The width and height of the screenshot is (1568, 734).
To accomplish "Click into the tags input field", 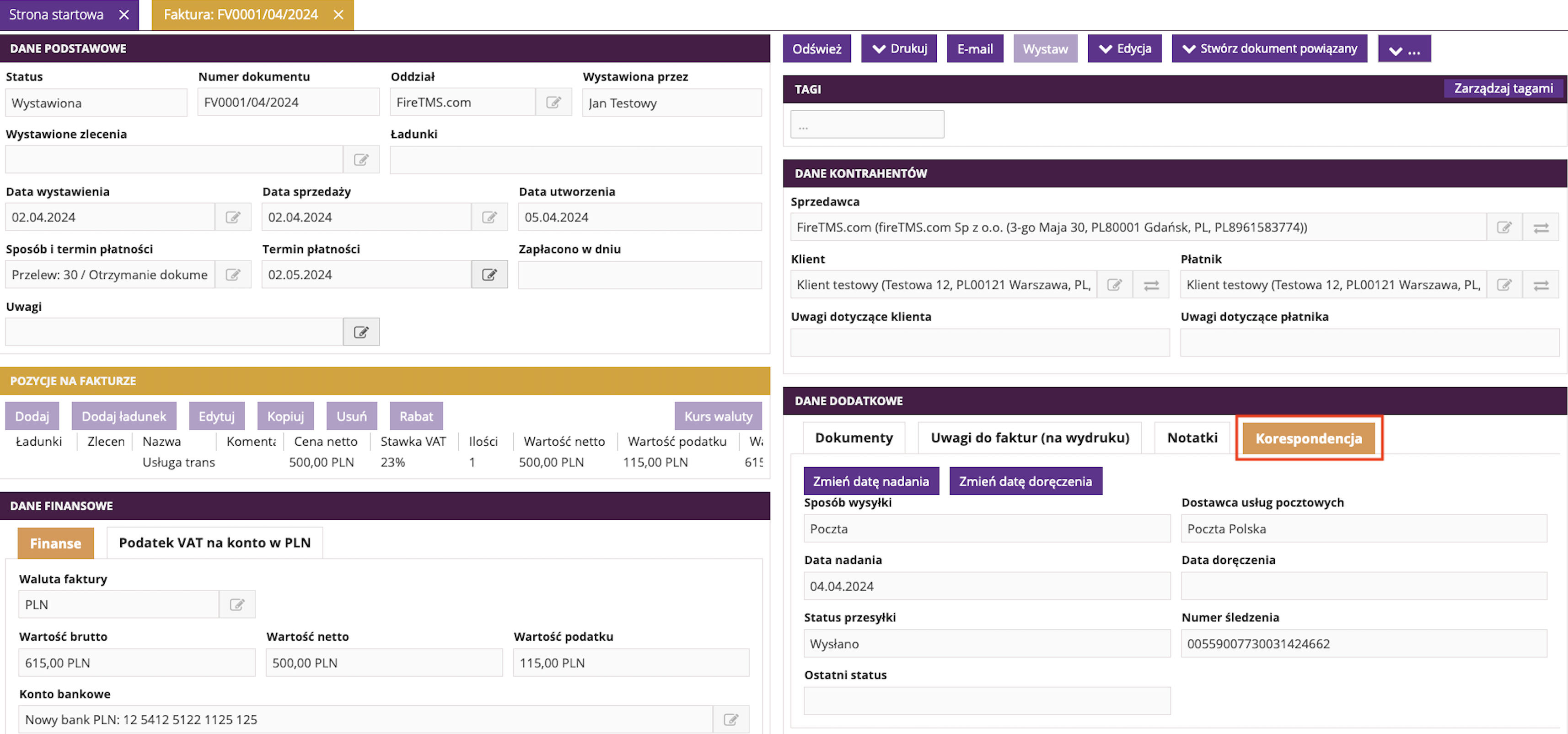I will 866,125.
